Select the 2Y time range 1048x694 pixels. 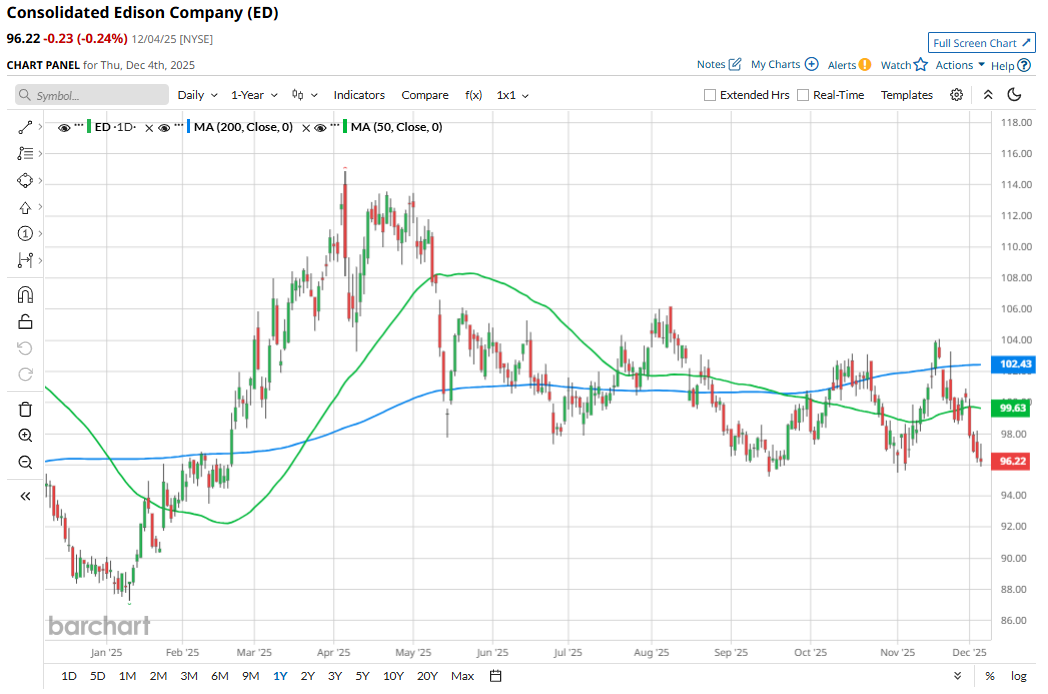[x=307, y=676]
